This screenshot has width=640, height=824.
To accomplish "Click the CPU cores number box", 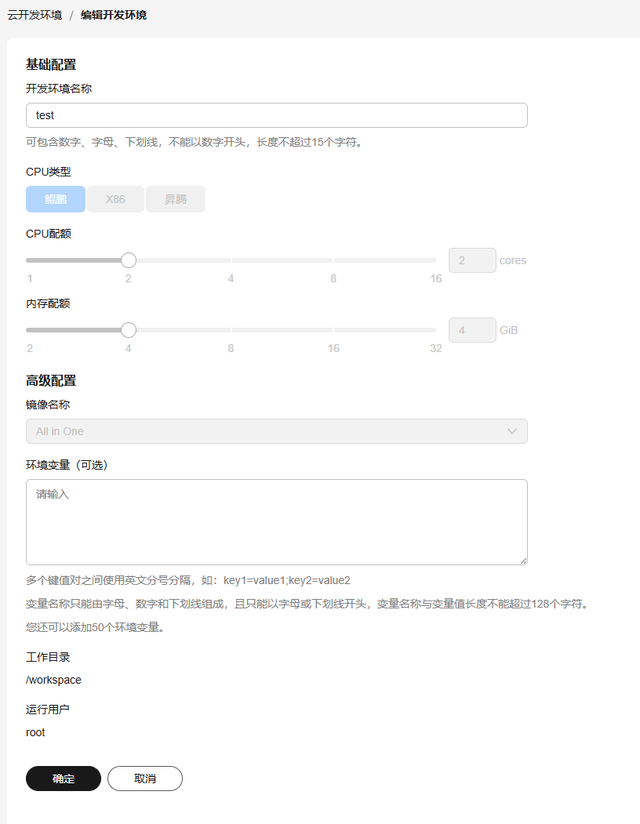I will pos(472,261).
